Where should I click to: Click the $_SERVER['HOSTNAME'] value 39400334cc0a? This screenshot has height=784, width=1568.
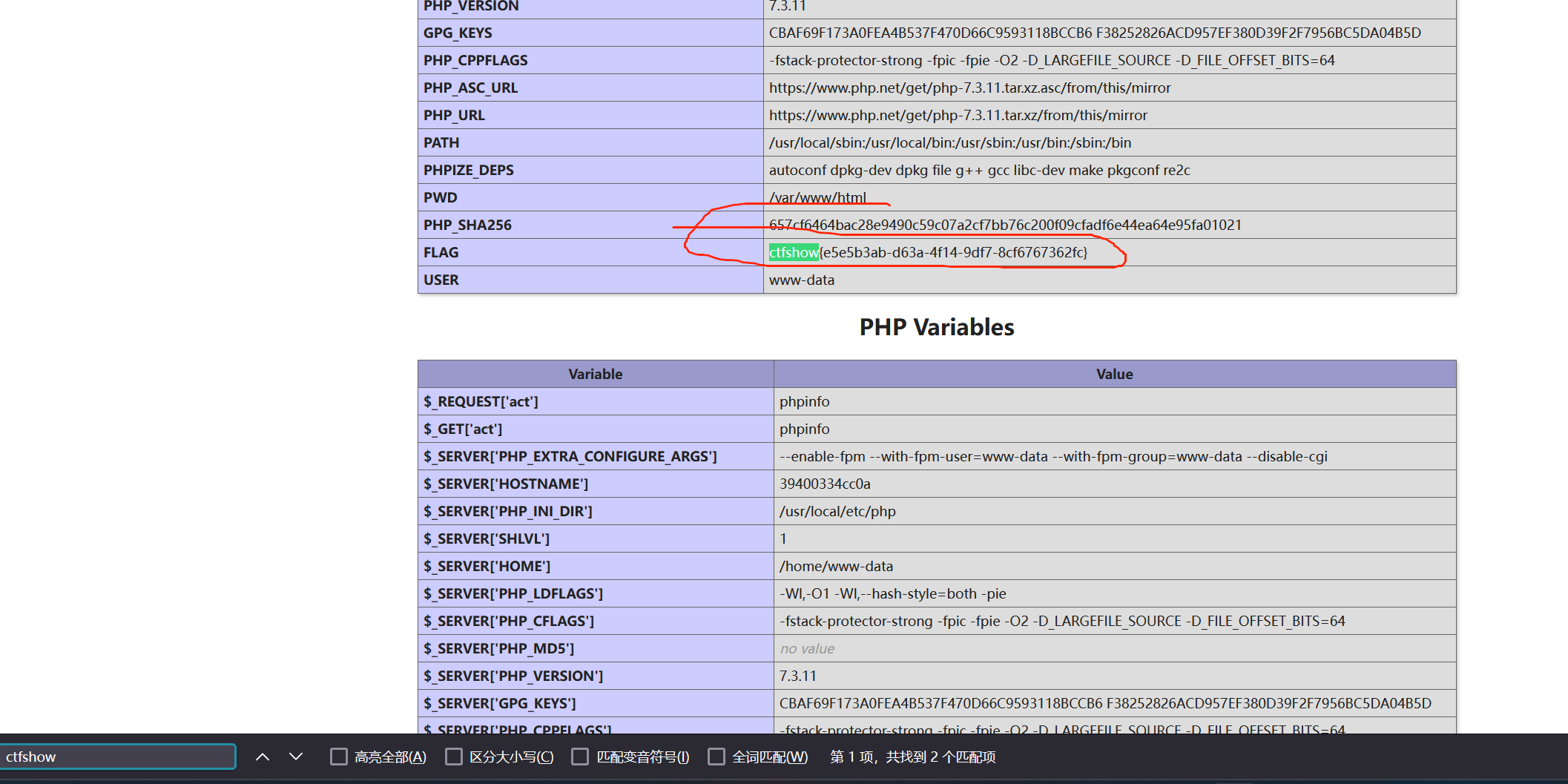(x=825, y=484)
